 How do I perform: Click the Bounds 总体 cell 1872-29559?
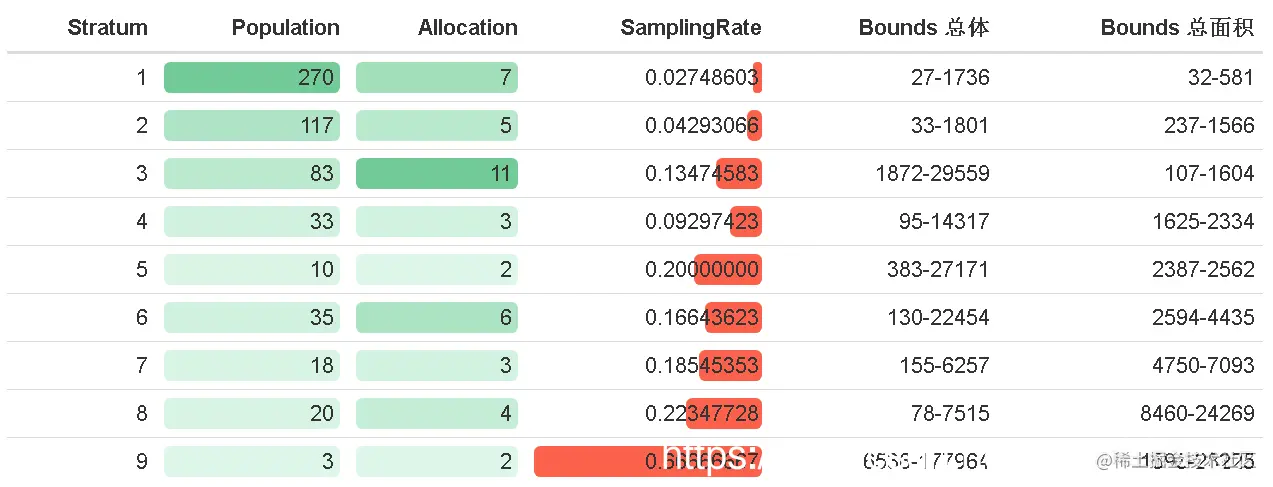click(930, 174)
